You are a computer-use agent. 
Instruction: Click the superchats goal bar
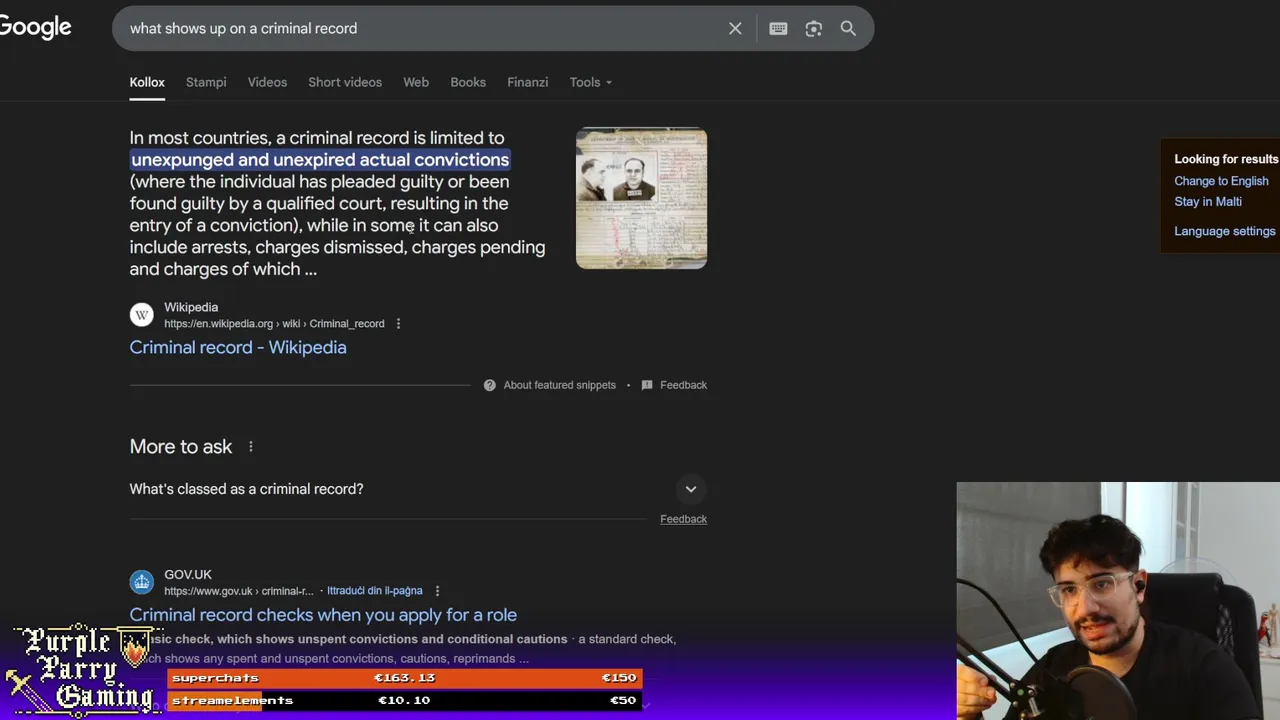pyautogui.click(x=404, y=678)
